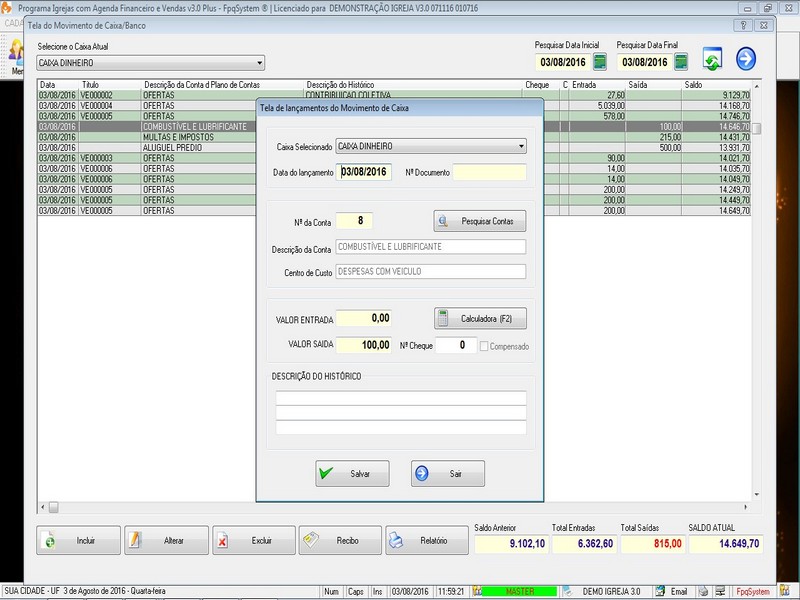Click the VALOR SAIDA field
The height and width of the screenshot is (600, 800).
(364, 345)
